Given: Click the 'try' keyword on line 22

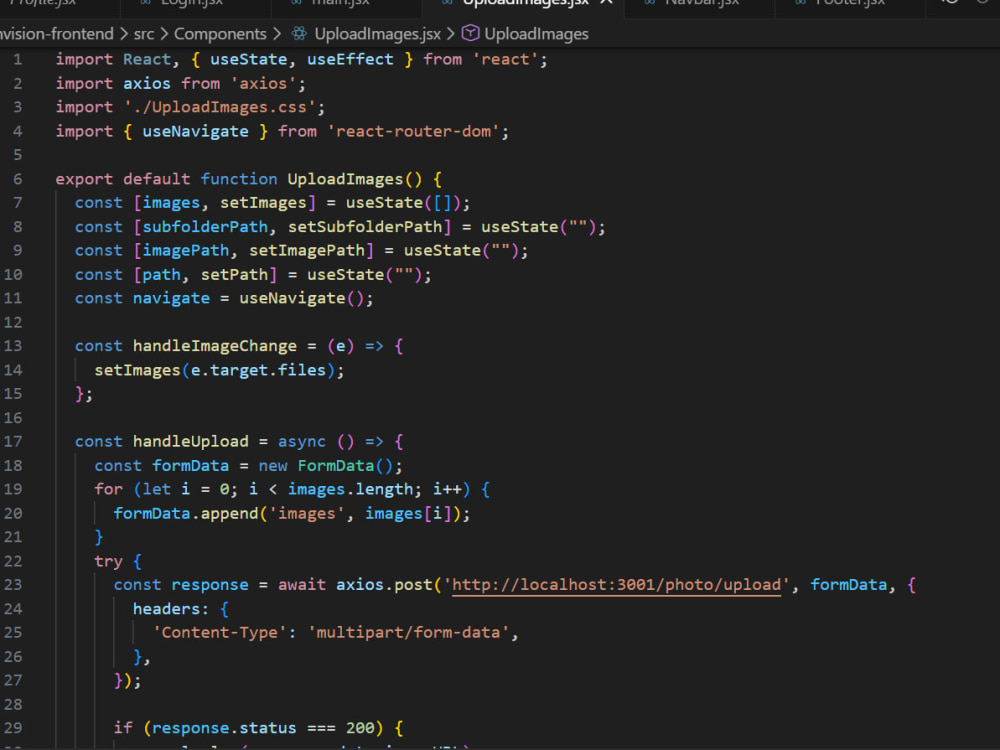Looking at the screenshot, I should (x=108, y=561).
